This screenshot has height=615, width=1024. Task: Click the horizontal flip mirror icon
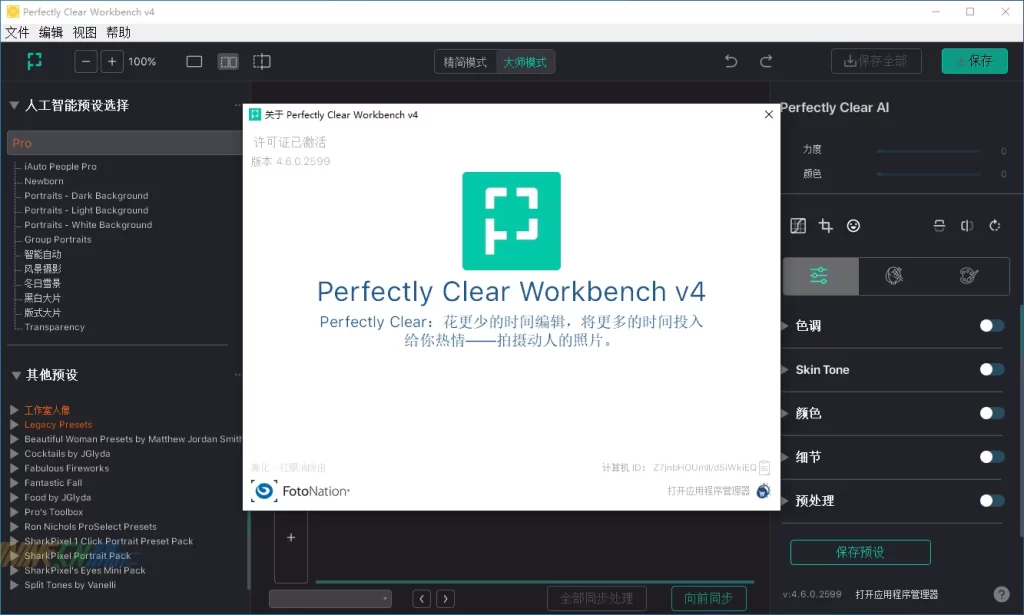(966, 226)
